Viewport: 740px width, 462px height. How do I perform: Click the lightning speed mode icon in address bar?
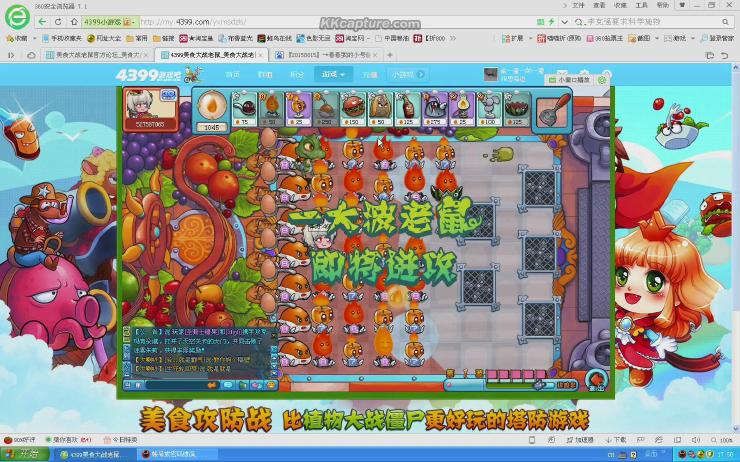tap(551, 22)
